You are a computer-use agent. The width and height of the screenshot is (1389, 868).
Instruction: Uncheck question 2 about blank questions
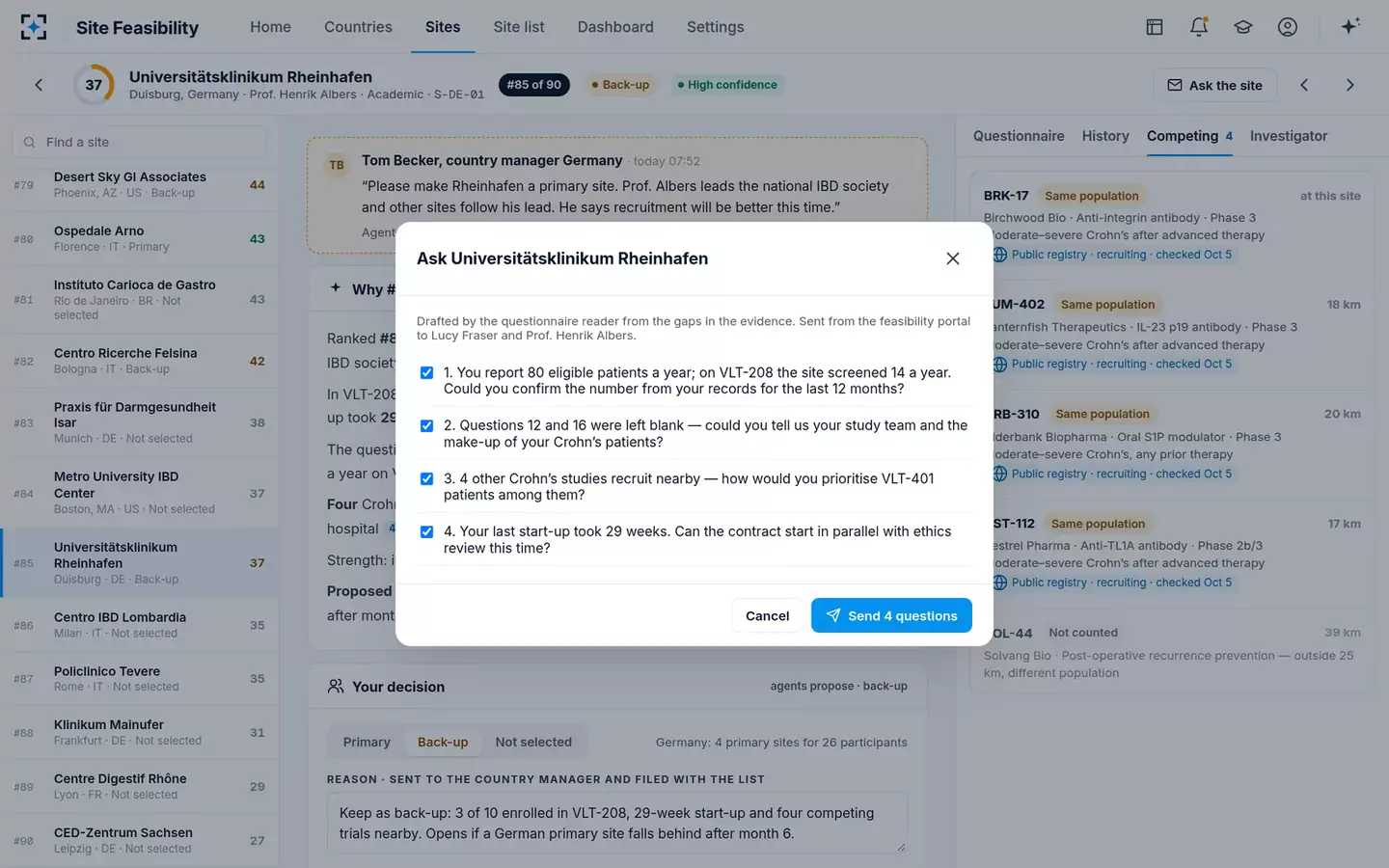point(426,425)
